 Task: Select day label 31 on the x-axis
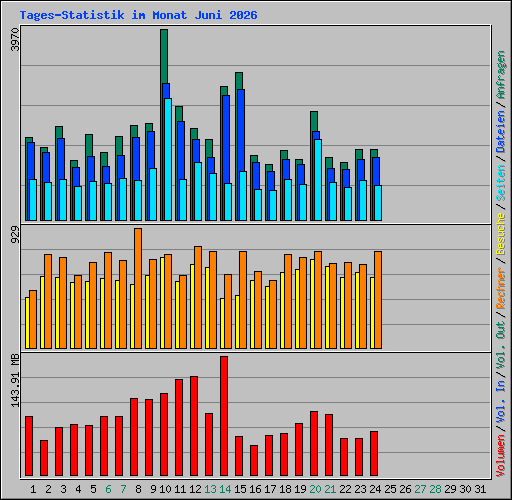tap(480, 489)
